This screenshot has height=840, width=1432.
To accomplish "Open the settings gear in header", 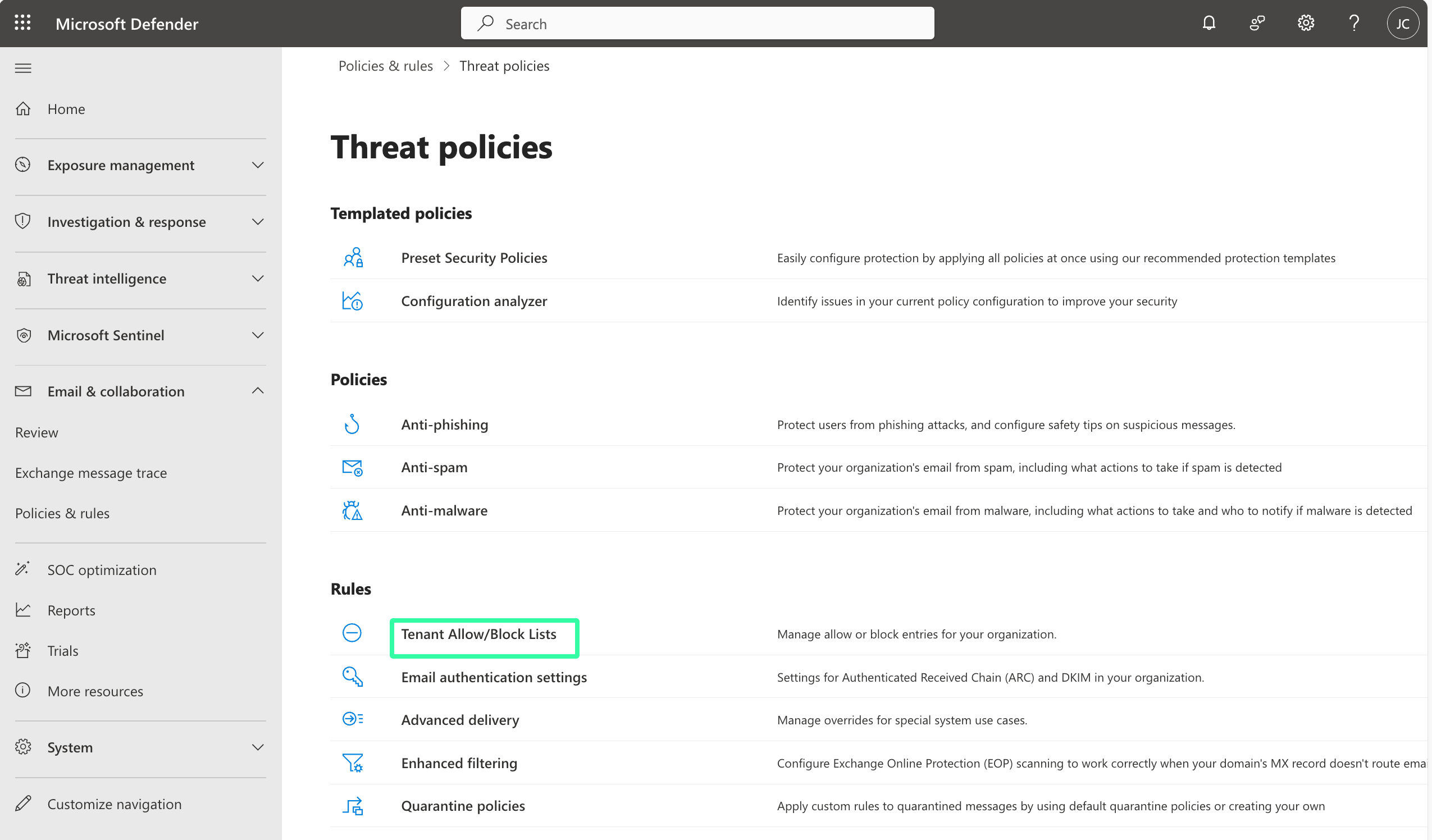I will pyautogui.click(x=1305, y=23).
